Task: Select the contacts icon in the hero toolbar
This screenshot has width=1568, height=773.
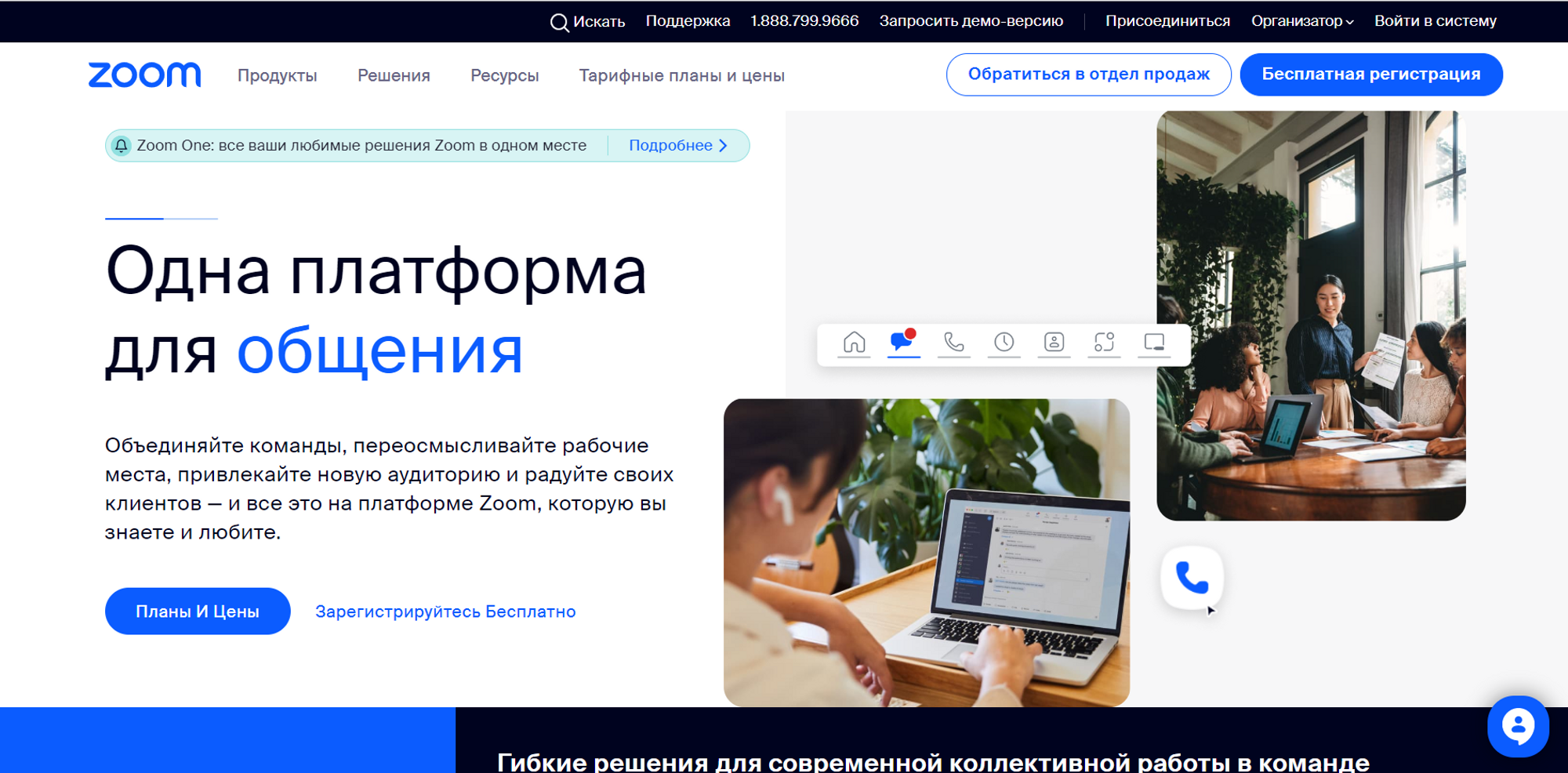Action: [x=1054, y=343]
